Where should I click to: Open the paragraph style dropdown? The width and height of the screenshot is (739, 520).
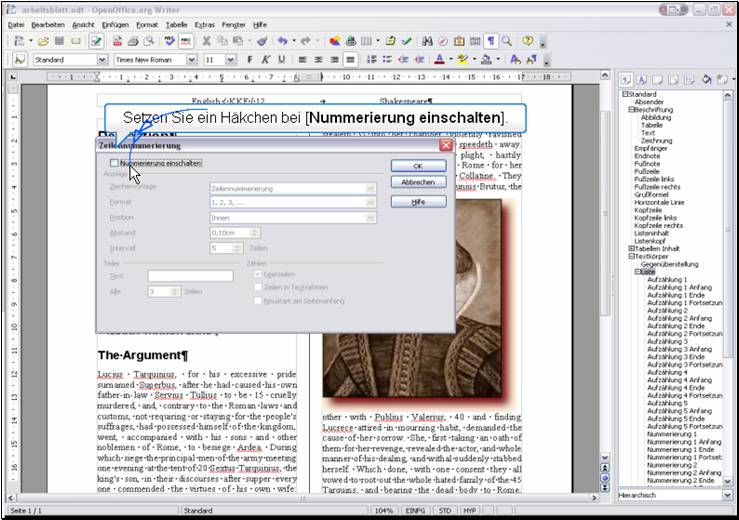pyautogui.click(x=102, y=60)
